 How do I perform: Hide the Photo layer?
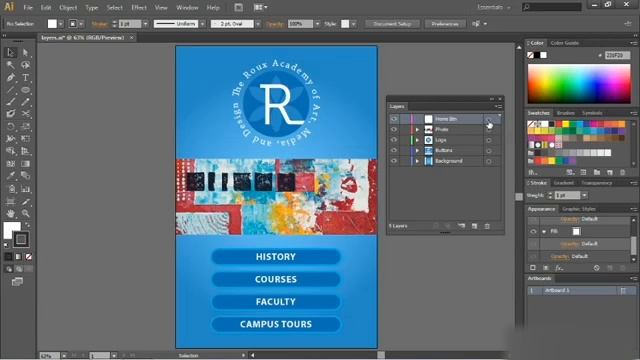393,129
